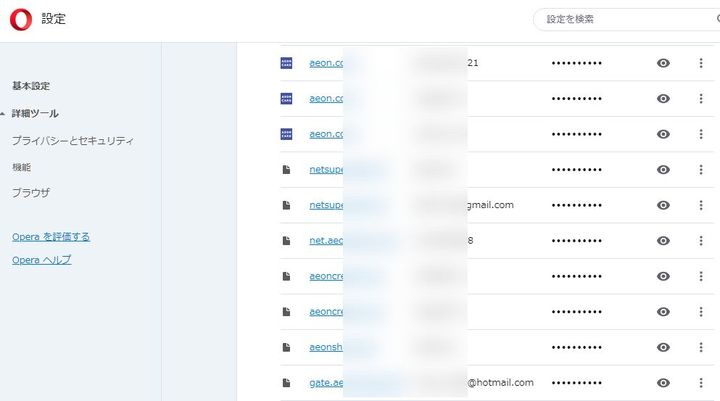This screenshot has height=401, width=720.
Task: Open ブラウザ settings section
Action: [x=31, y=192]
